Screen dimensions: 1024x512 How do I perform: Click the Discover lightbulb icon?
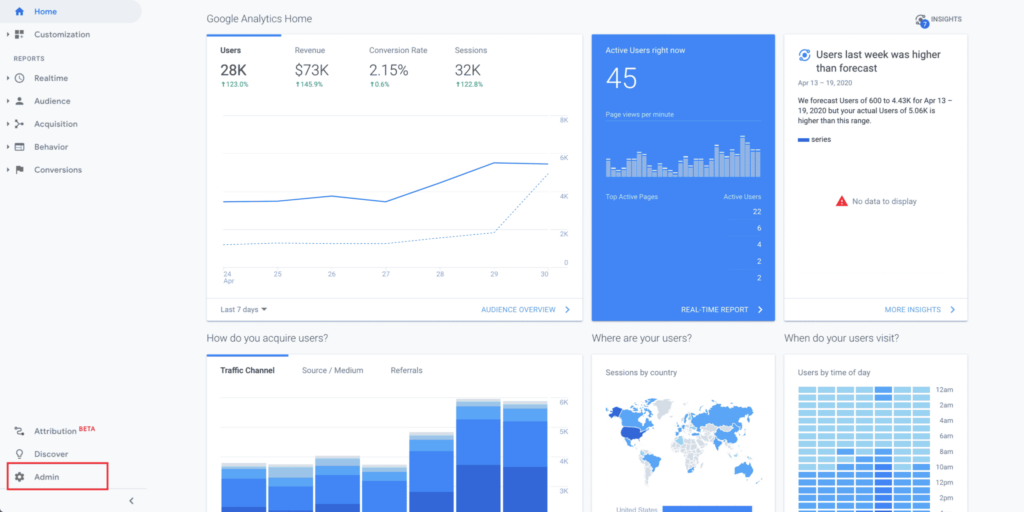click(19, 454)
